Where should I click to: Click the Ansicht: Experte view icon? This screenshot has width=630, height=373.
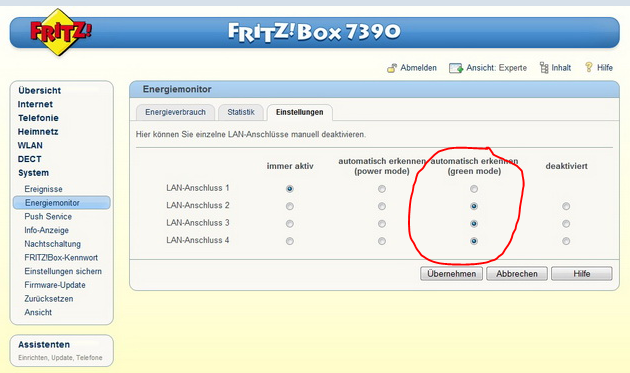(456, 68)
